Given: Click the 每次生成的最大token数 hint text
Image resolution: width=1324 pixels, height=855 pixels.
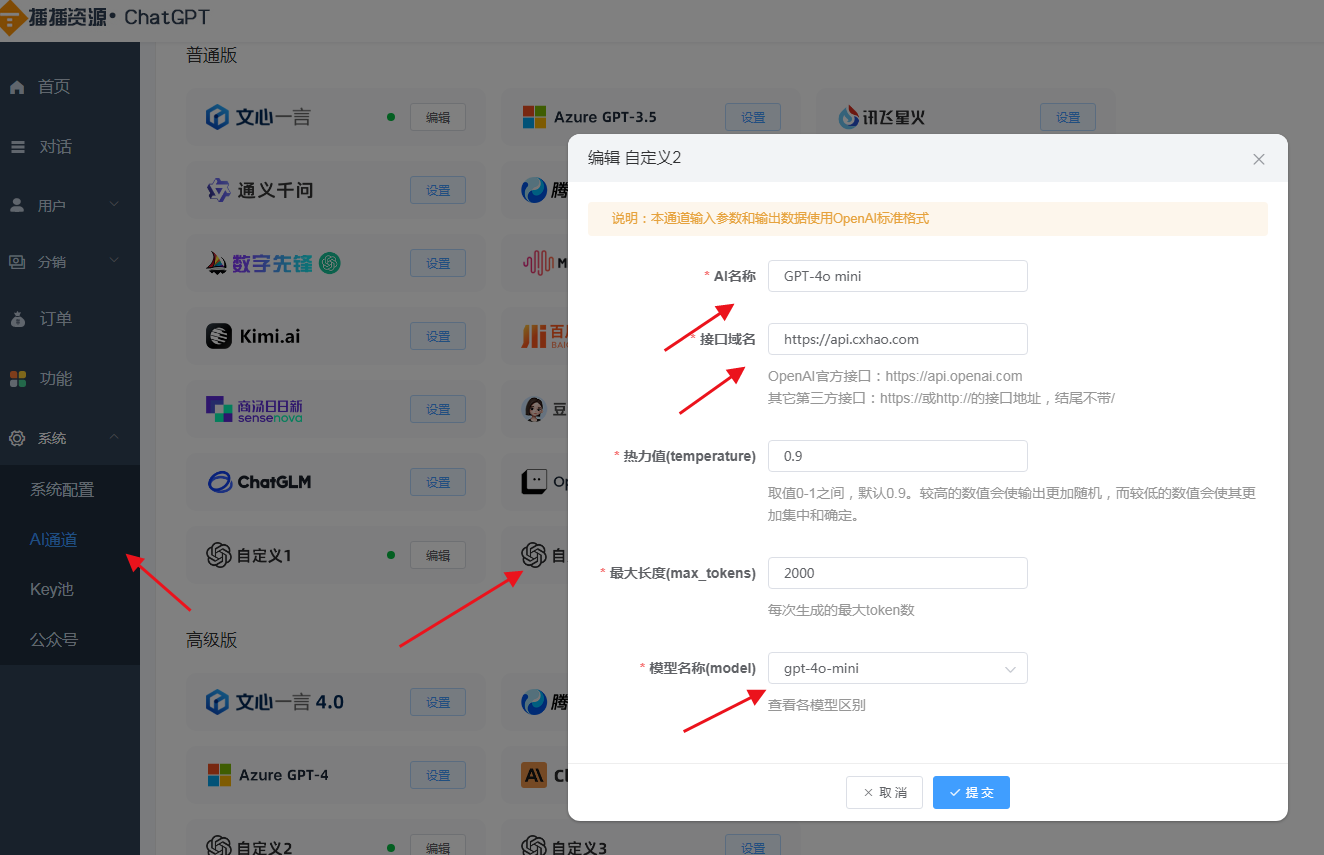Looking at the screenshot, I should click(x=841, y=610).
